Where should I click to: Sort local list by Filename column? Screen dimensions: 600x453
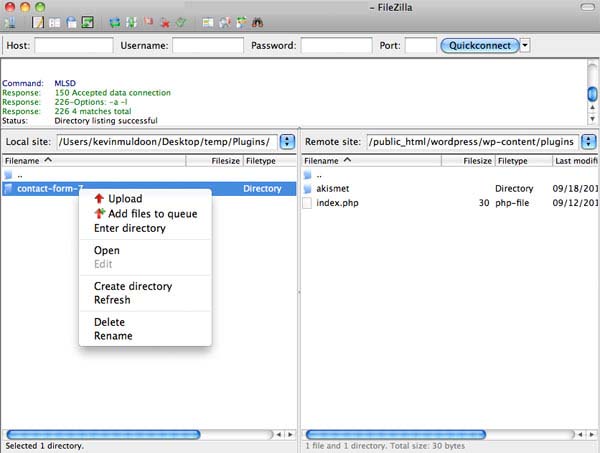coord(94,161)
